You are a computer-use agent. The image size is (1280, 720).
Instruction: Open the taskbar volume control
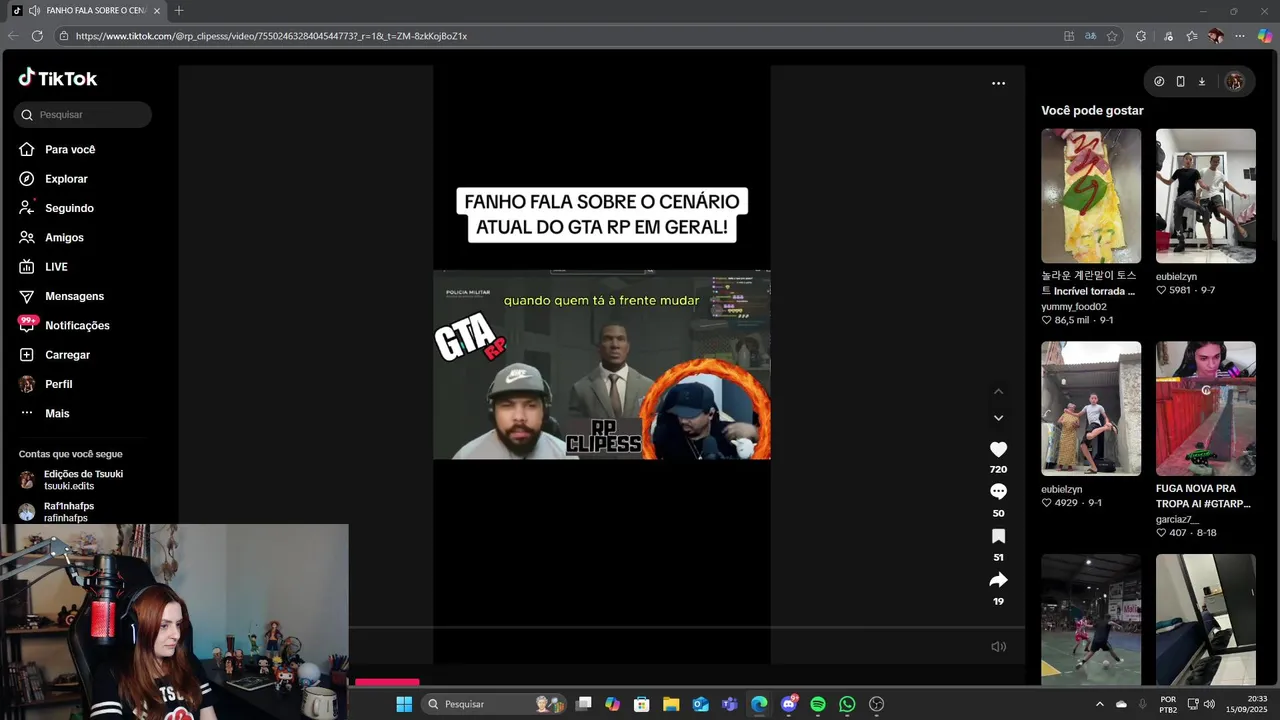[1208, 704]
